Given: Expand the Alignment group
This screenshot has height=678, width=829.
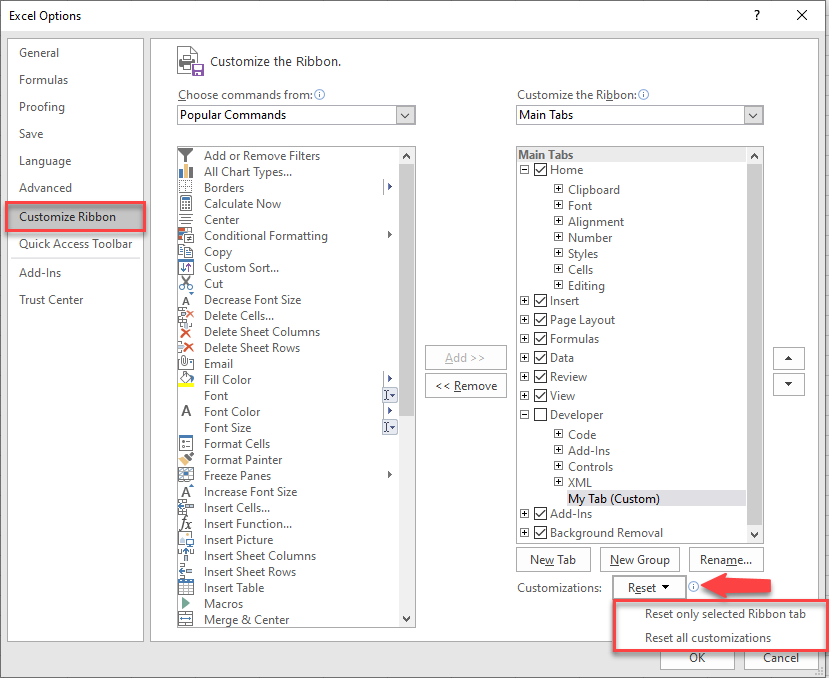Looking at the screenshot, I should pyautogui.click(x=558, y=221).
